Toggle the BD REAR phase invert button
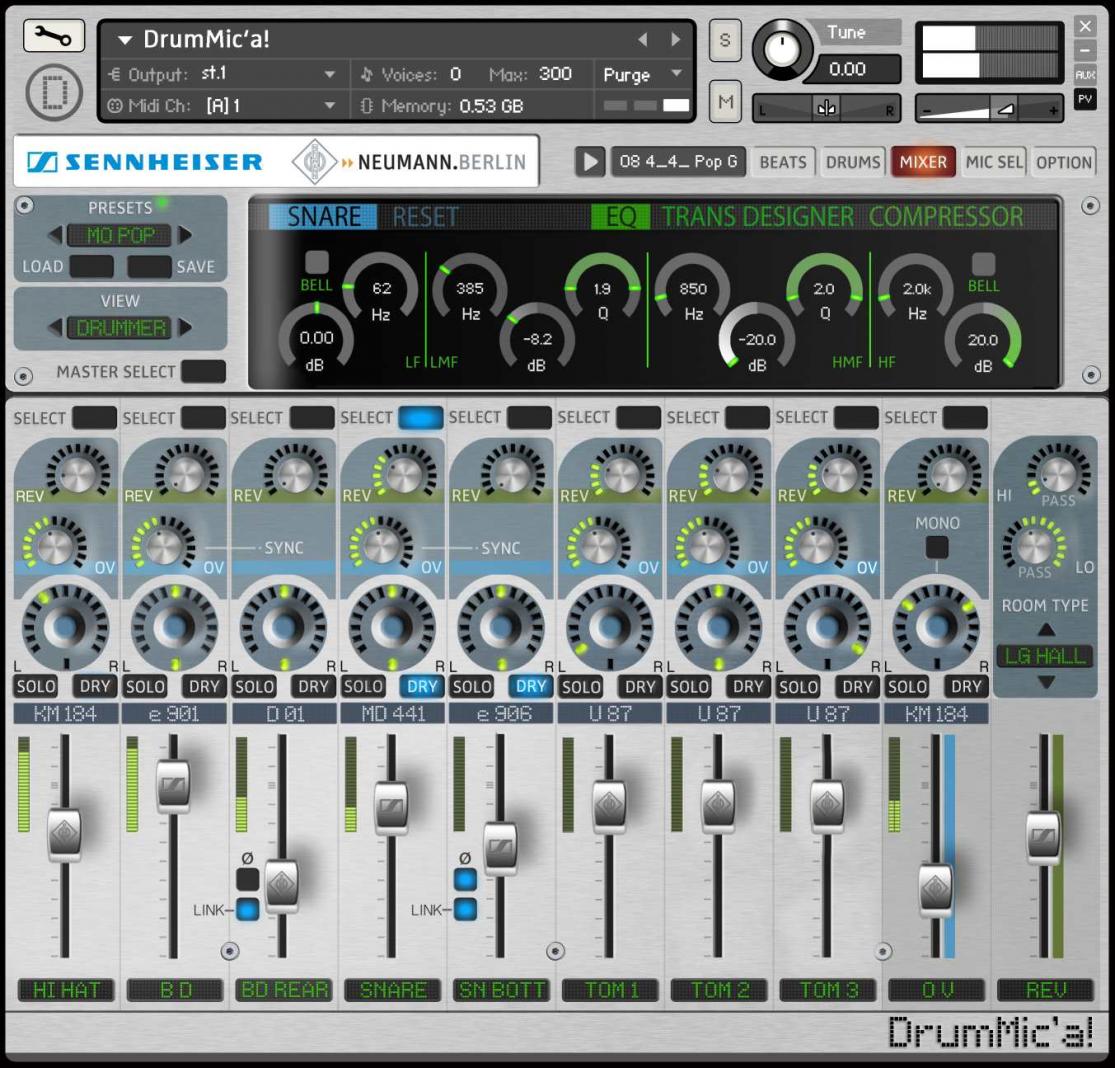 point(247,879)
